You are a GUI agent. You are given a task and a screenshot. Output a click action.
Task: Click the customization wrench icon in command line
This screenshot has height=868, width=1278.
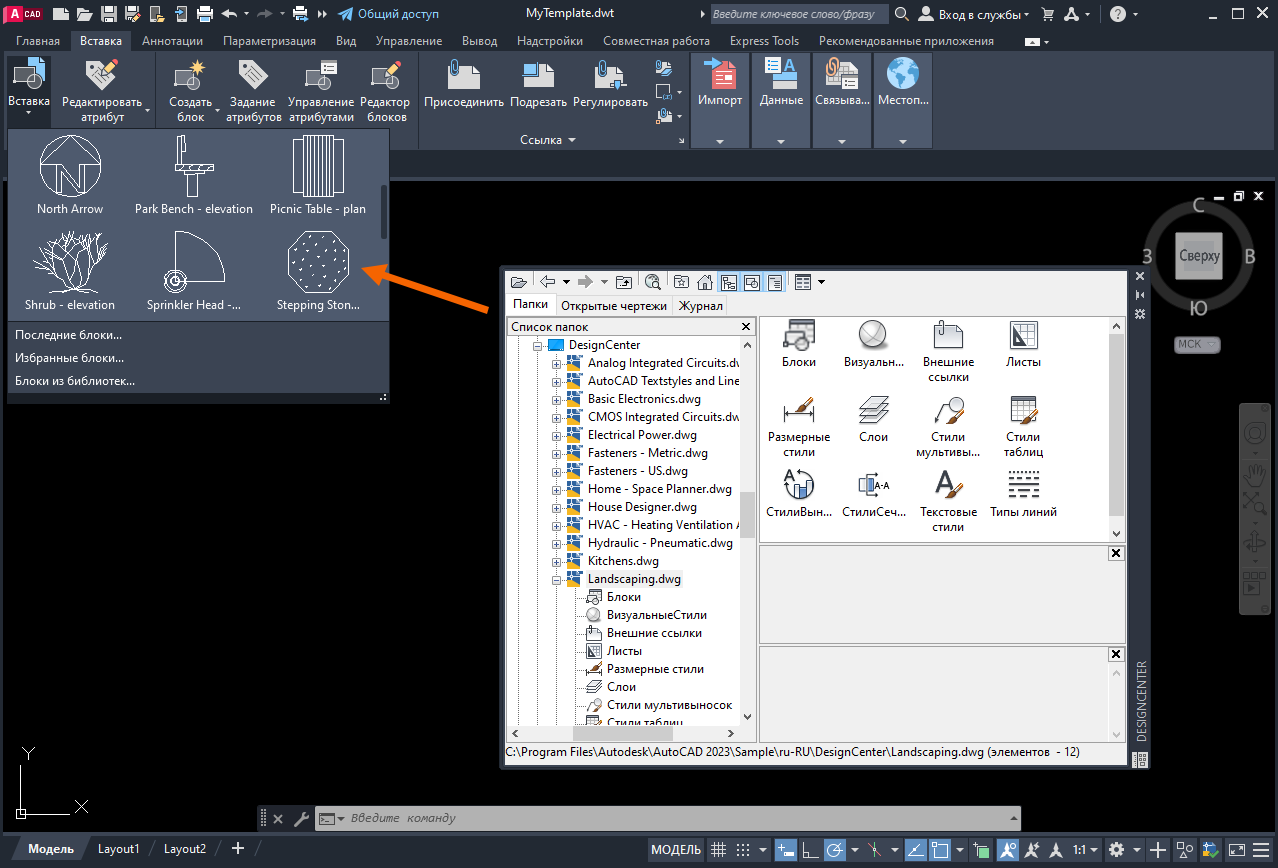click(301, 818)
